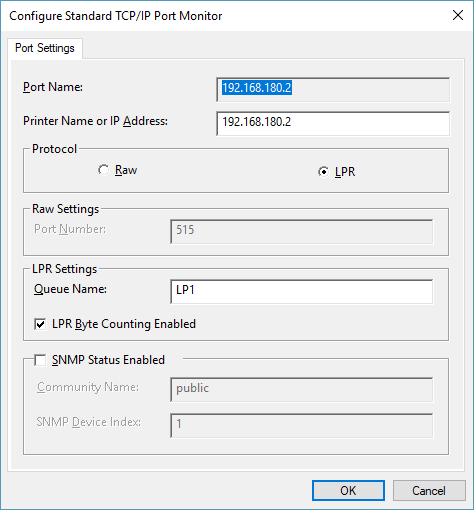Screen dimensions: 474x510
Task: Click the Raw radio button label text
Action: pyautogui.click(x=126, y=170)
